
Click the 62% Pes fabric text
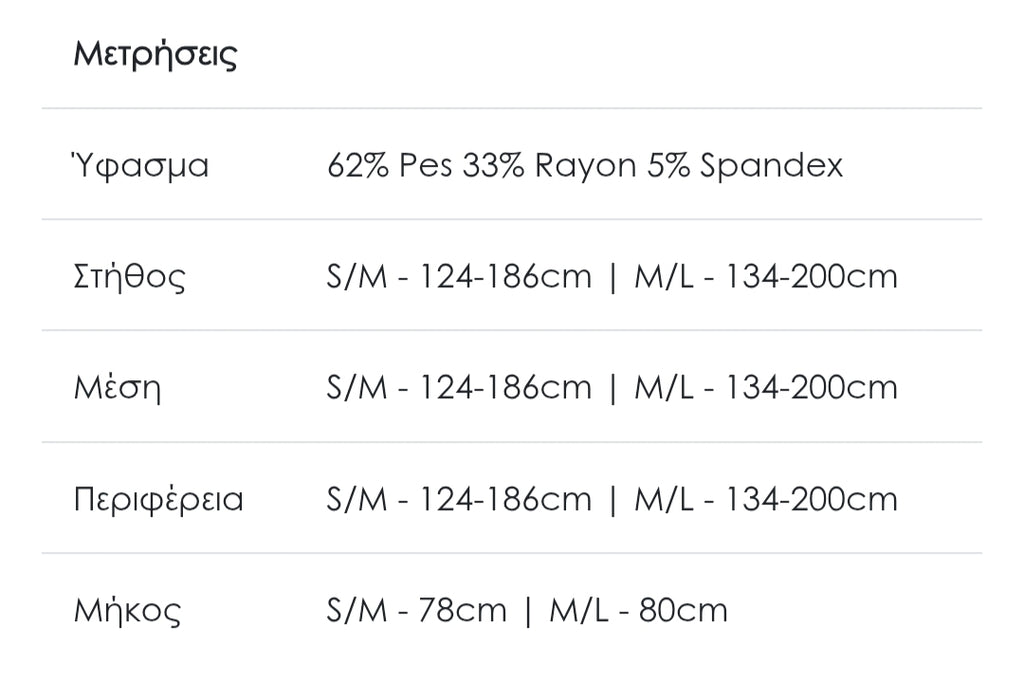390,165
